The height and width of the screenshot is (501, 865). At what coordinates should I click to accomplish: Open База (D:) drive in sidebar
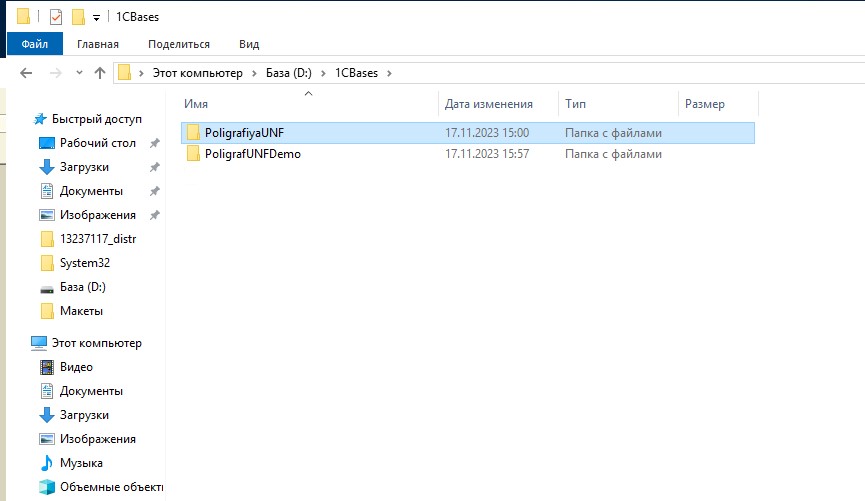(83, 287)
